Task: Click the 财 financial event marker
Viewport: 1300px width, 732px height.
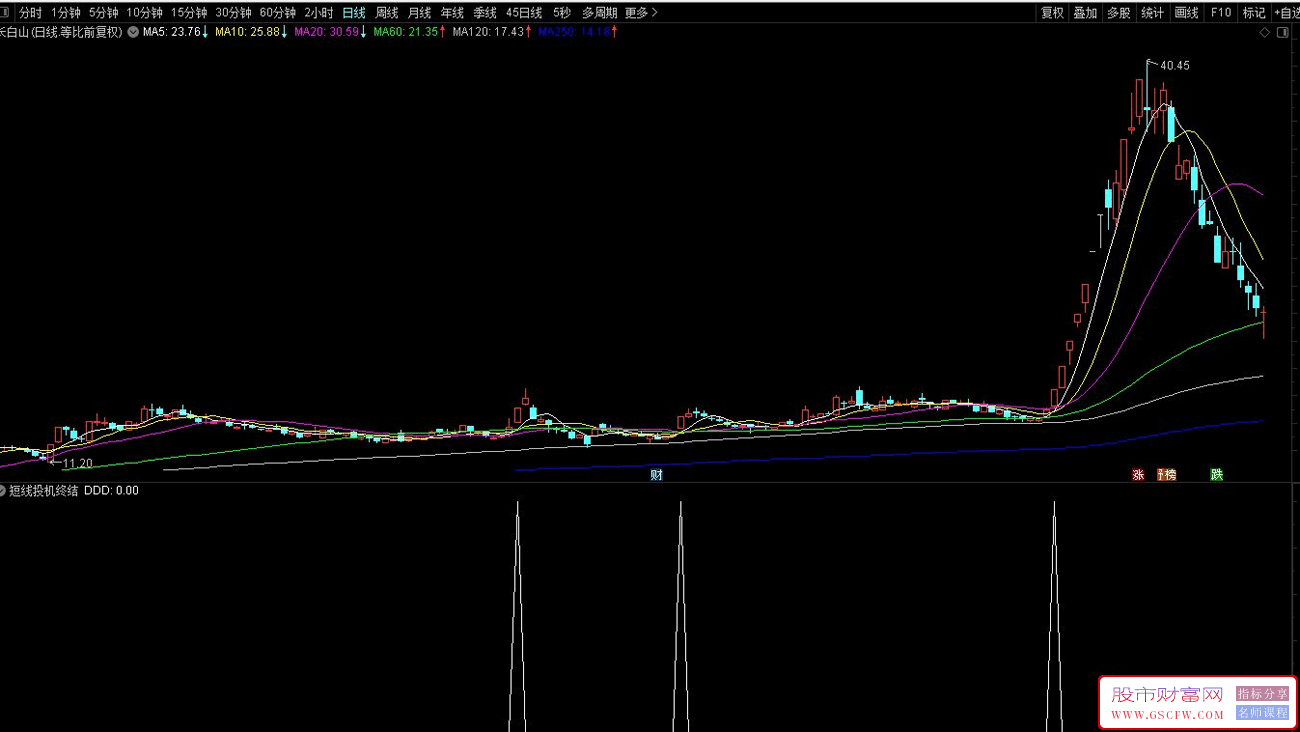Action: (656, 475)
